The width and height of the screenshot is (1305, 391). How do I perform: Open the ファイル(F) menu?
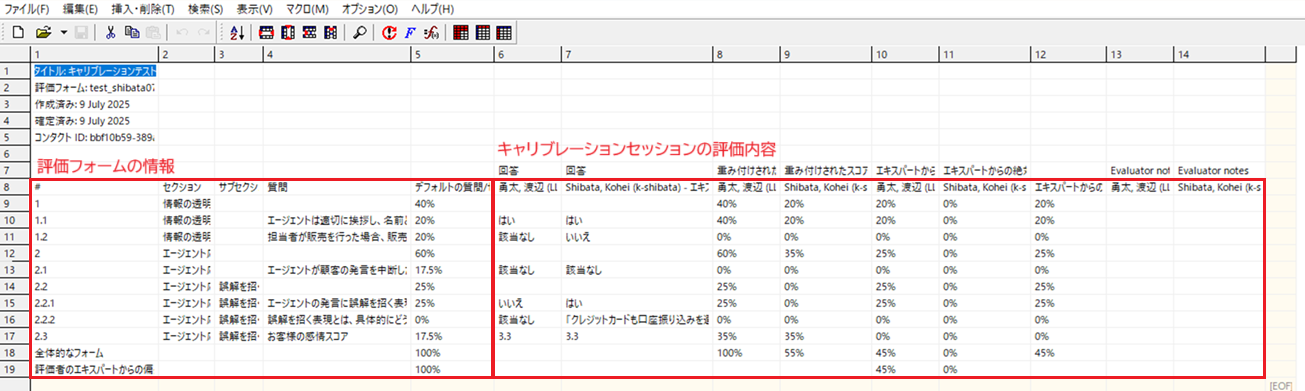27,9
